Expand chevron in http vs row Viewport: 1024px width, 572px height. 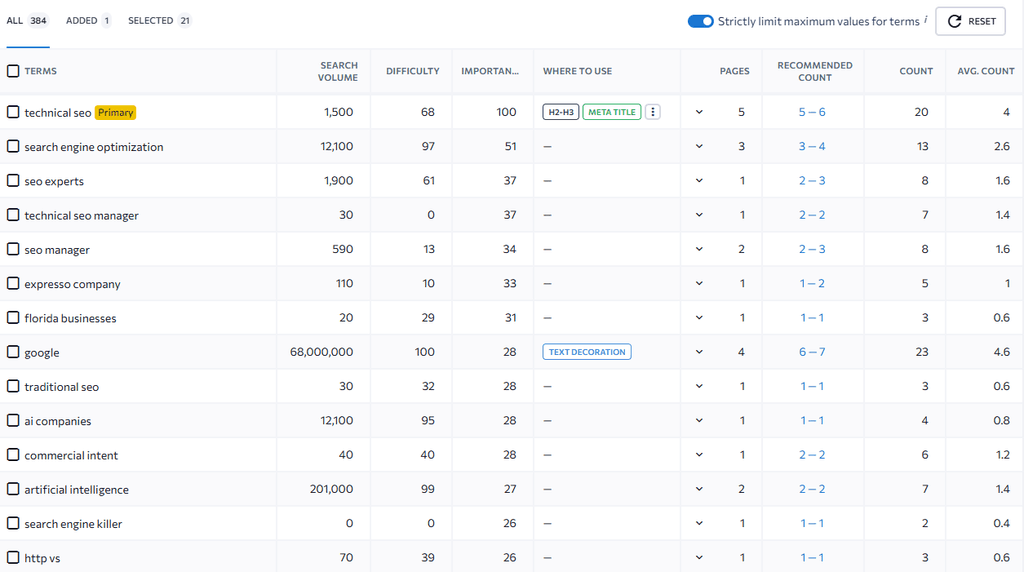pyautogui.click(x=699, y=558)
